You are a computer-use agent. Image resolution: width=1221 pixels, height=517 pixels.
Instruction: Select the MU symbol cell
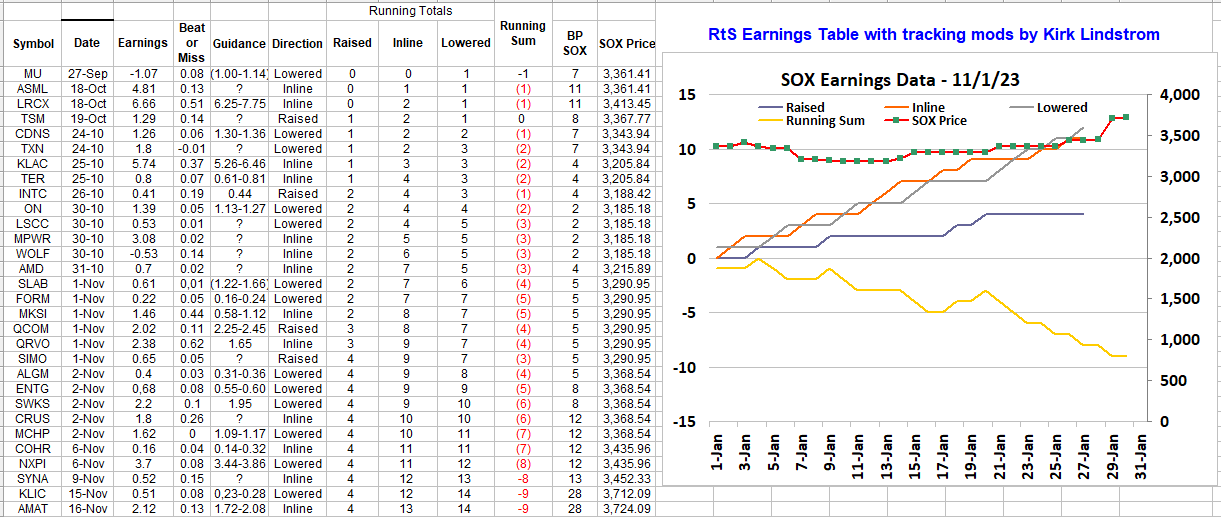coord(33,74)
